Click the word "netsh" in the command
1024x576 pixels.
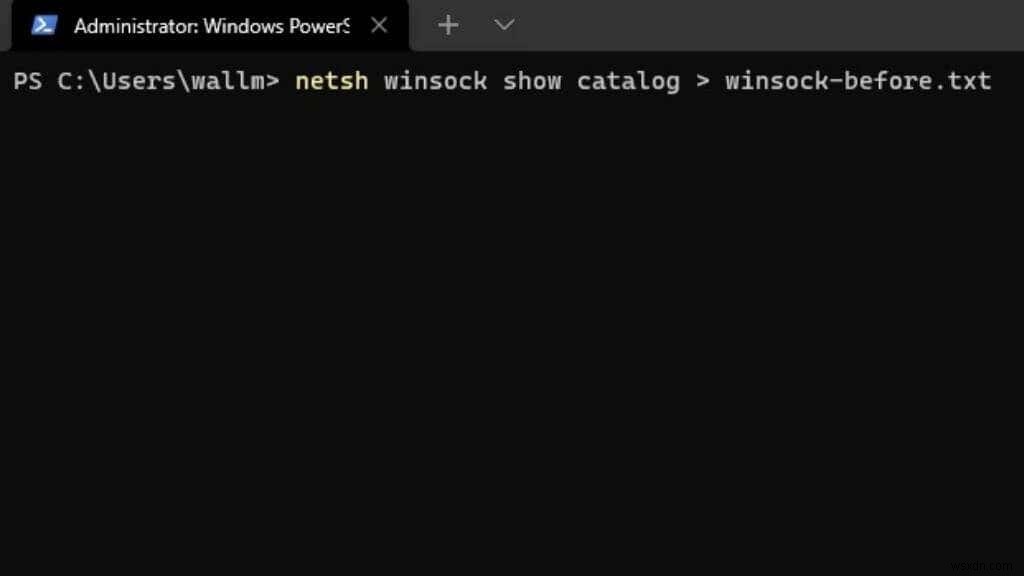point(331,81)
